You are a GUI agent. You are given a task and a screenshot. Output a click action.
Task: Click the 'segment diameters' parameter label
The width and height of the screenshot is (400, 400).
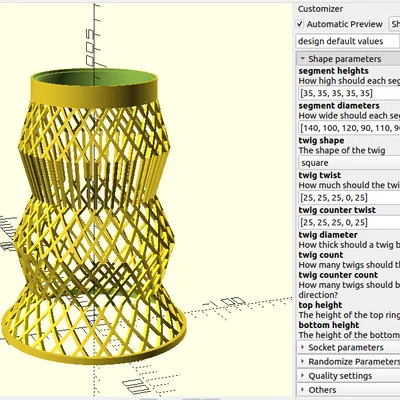point(339,106)
